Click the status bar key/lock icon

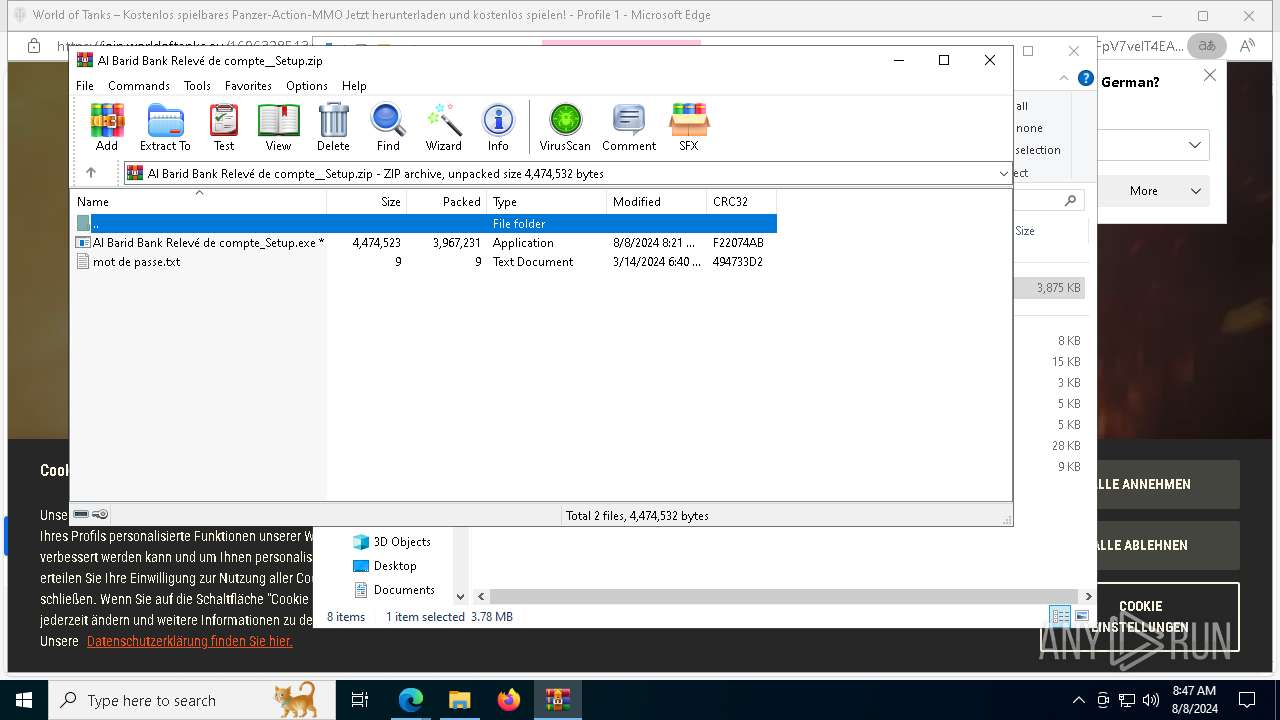pos(100,514)
